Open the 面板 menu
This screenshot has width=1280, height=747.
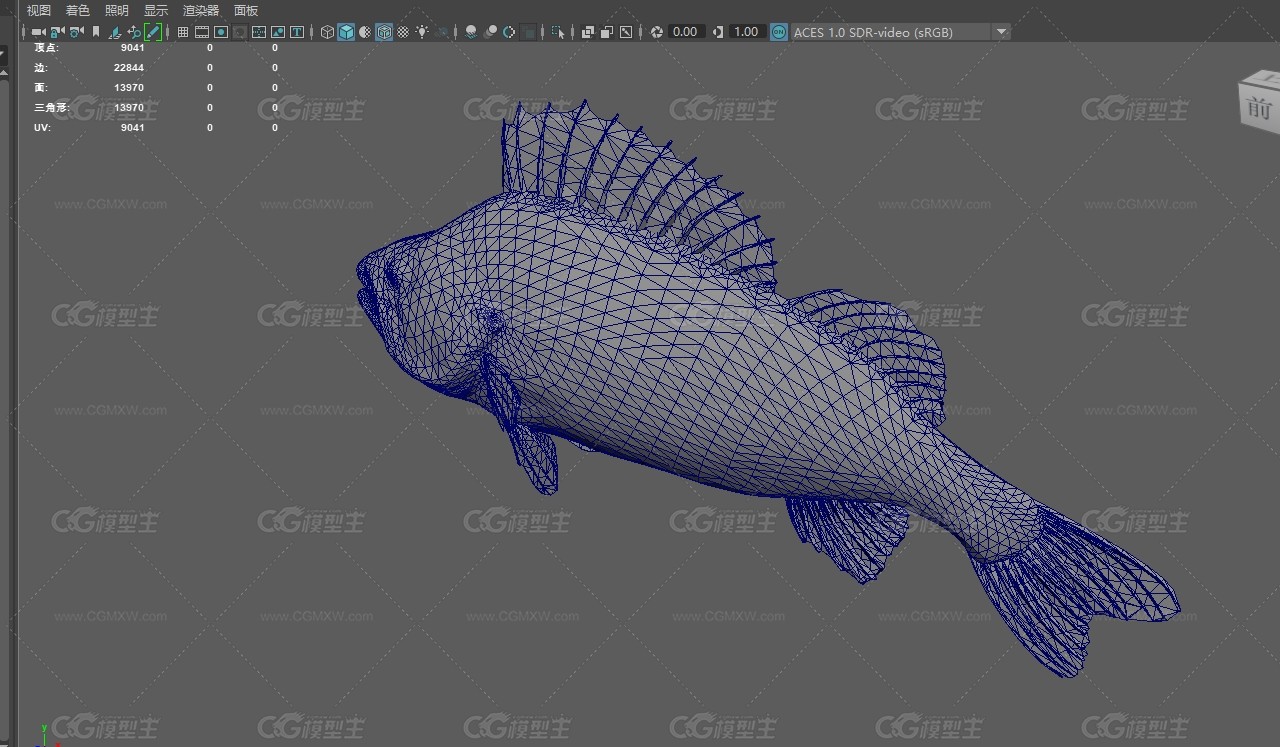click(x=246, y=10)
